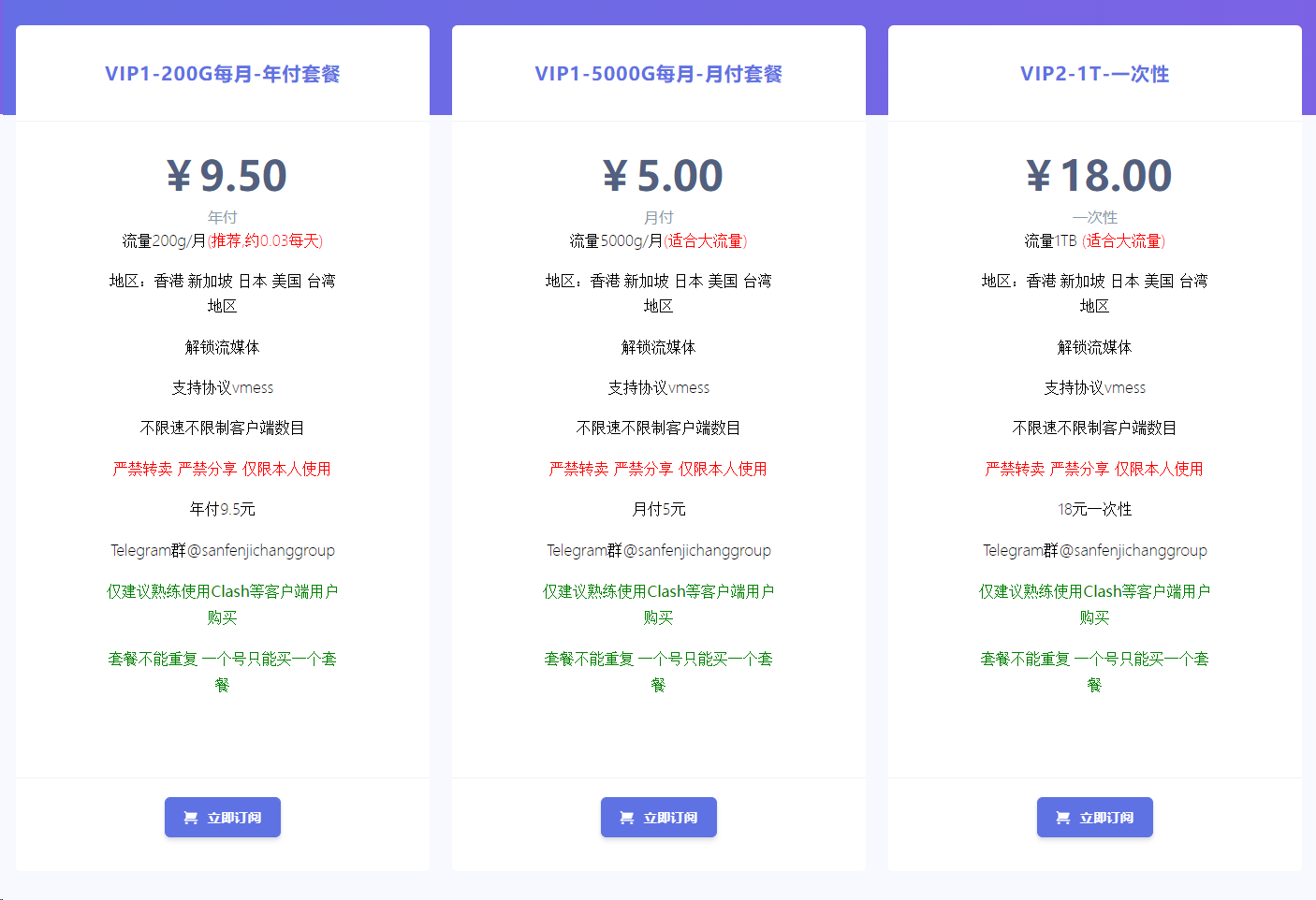Open the VIP1-200G每月-年付套餐 title
The height and width of the screenshot is (900, 1316).
click(223, 74)
